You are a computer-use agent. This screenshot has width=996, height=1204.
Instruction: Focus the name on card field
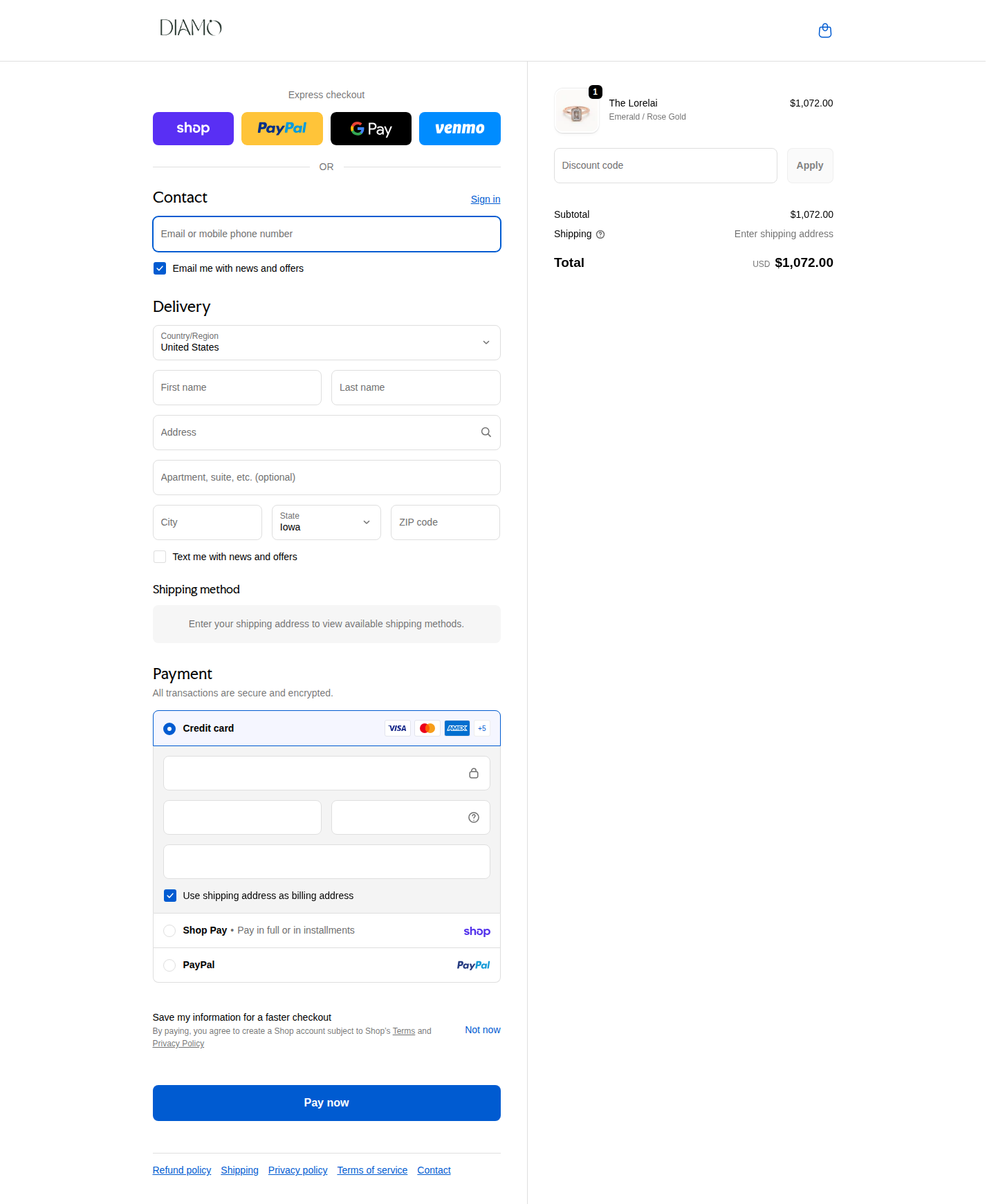(x=326, y=862)
